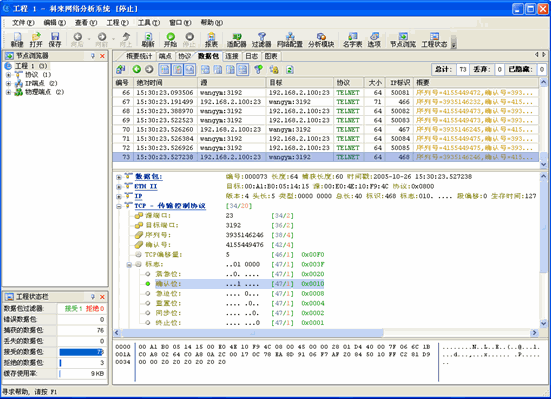Select packet row with time 15:30:23.526260
The height and width of the screenshot is (399, 551).
[x=325, y=129]
